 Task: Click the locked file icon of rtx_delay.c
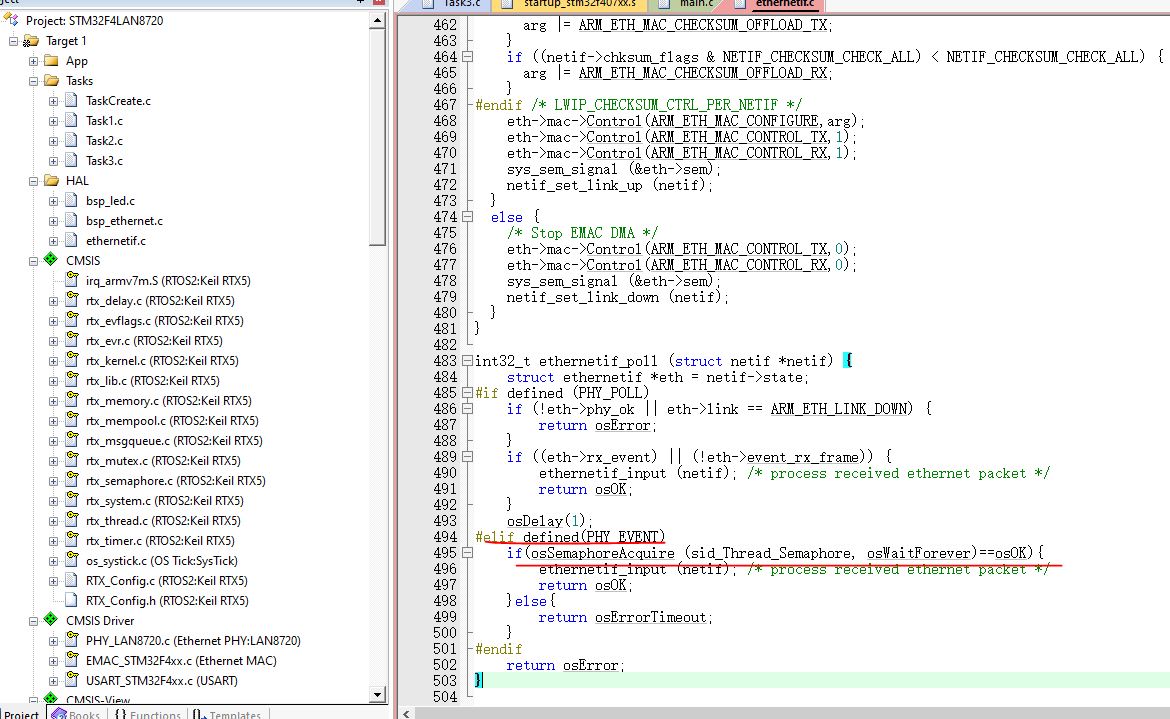pyautogui.click(x=72, y=300)
